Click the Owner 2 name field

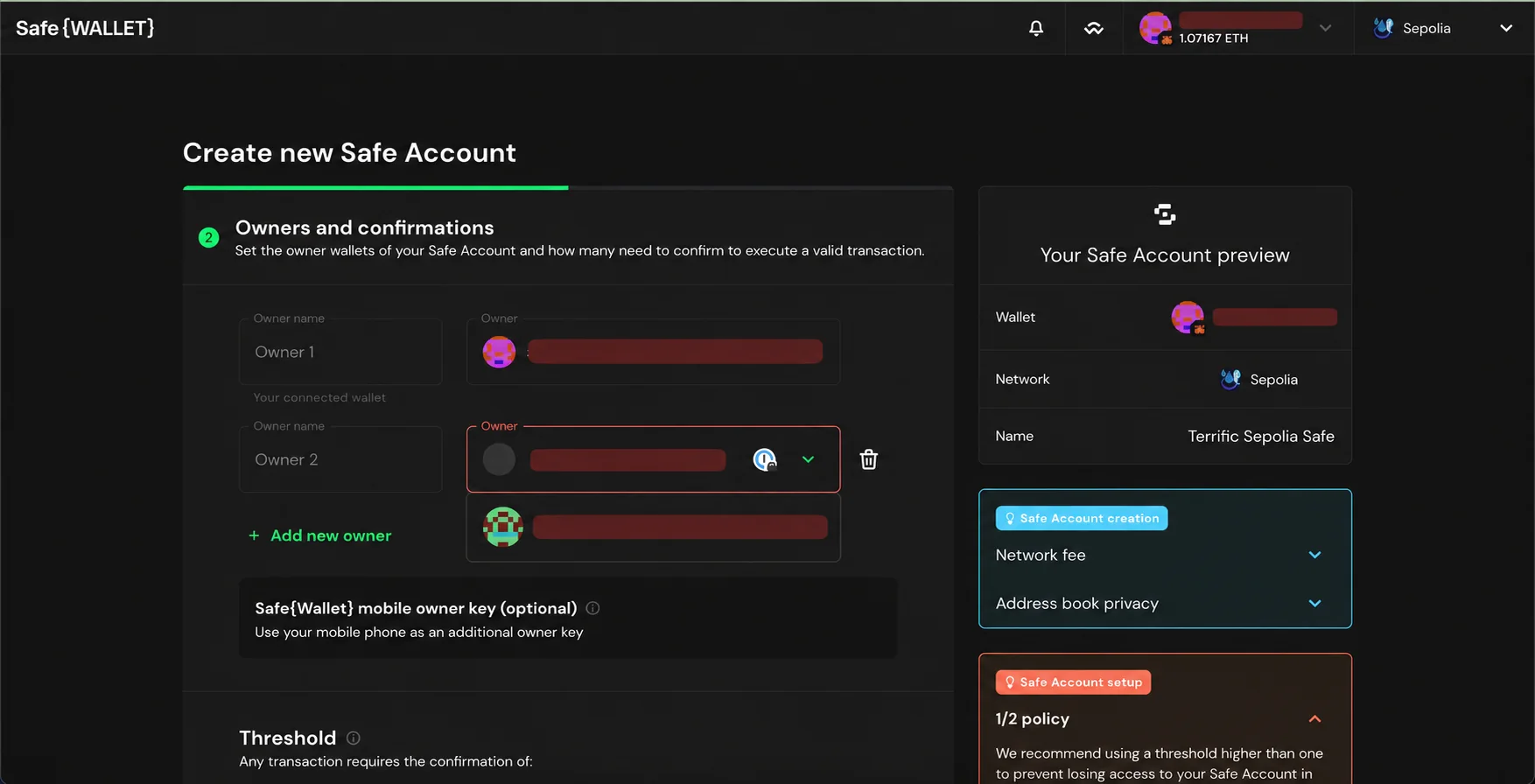click(340, 459)
